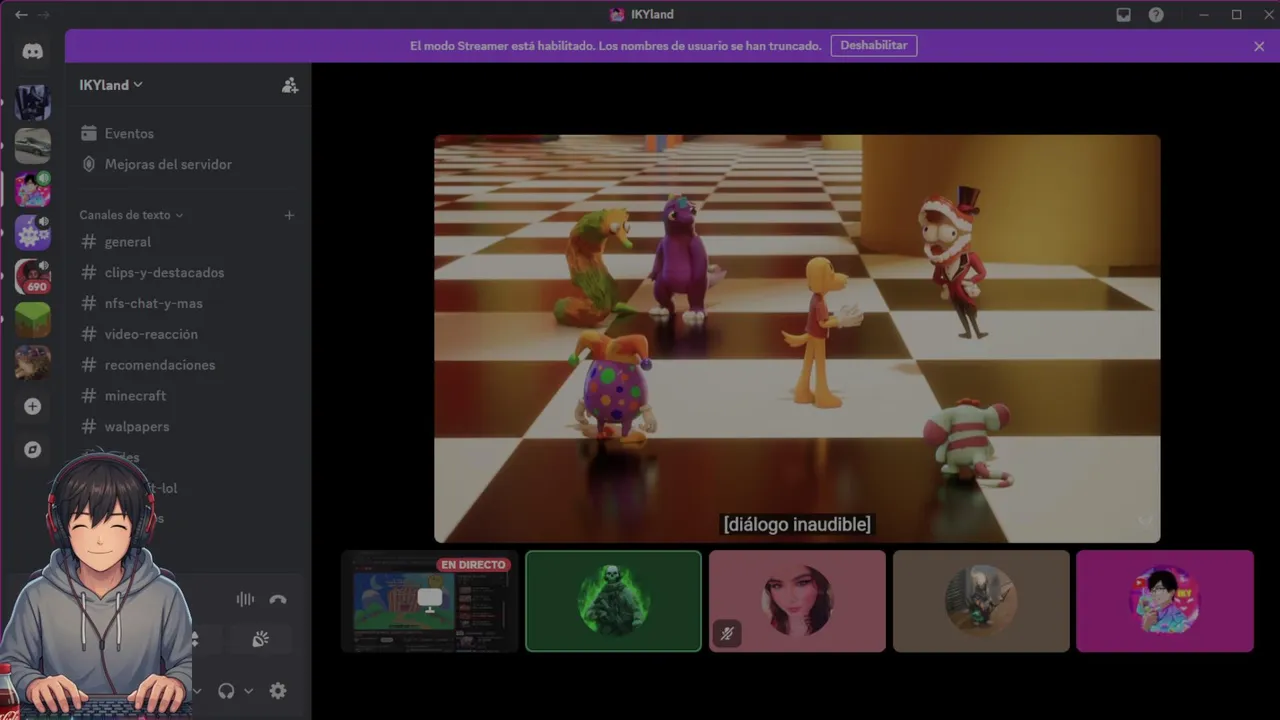This screenshot has width=1280, height=720.
Task: Disconnect from voice with the hang-up icon
Action: (x=278, y=599)
